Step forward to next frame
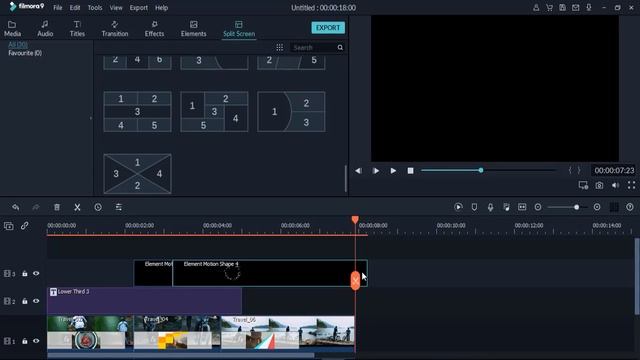640x360 pixels. [376, 171]
